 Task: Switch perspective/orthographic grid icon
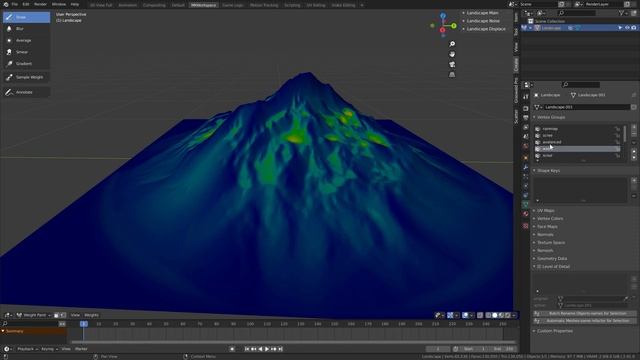click(452, 75)
